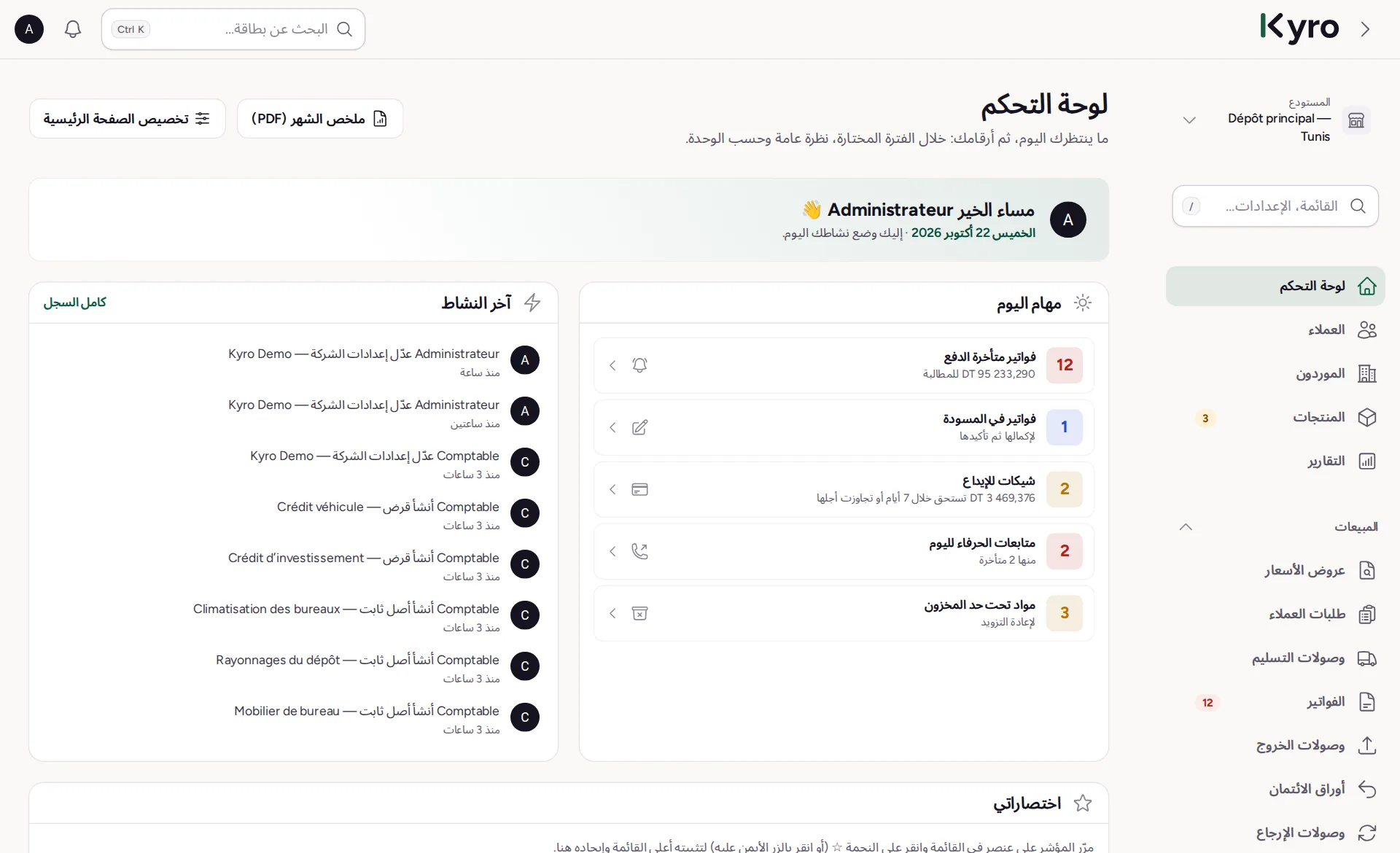Click the وصولات التسليم truck icon
Screen dimensions: 1400x853
click(1367, 658)
